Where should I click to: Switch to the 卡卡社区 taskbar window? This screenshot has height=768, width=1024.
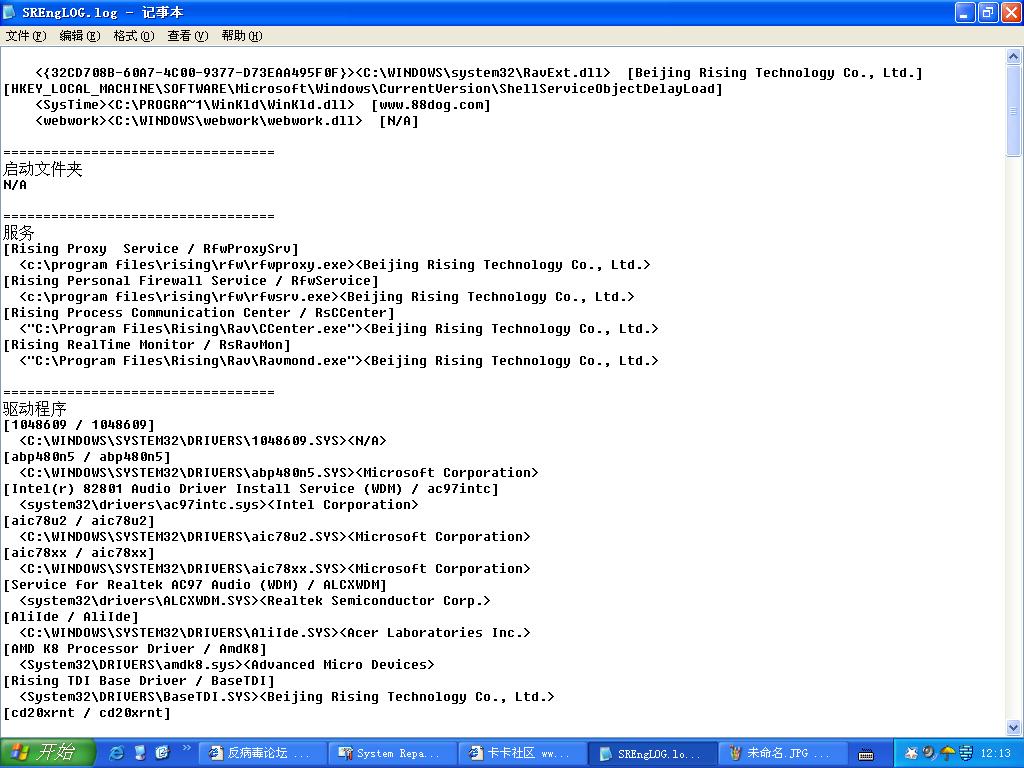click(x=521, y=753)
